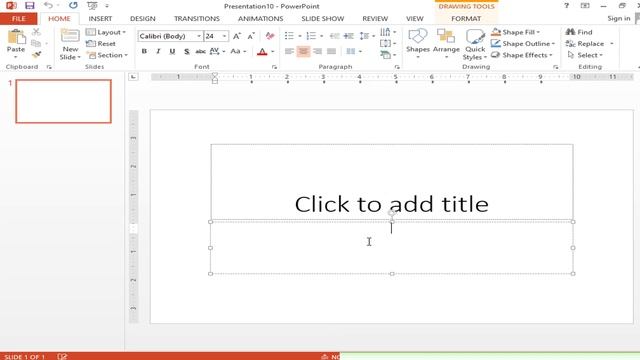The image size is (640, 360).
Task: Open the Arrange objects icon
Action: click(x=446, y=36)
